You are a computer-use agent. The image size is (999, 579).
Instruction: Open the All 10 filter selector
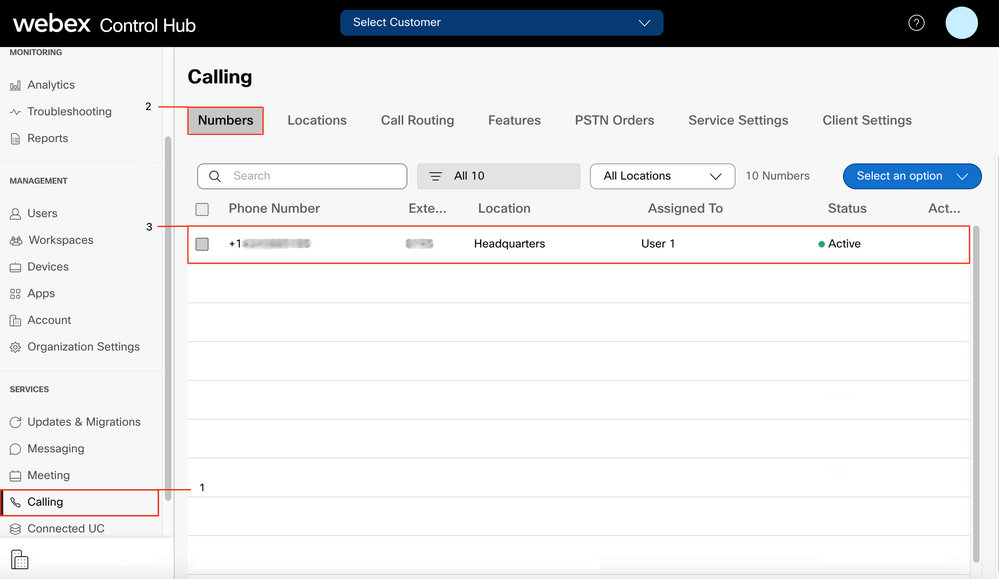tap(498, 176)
